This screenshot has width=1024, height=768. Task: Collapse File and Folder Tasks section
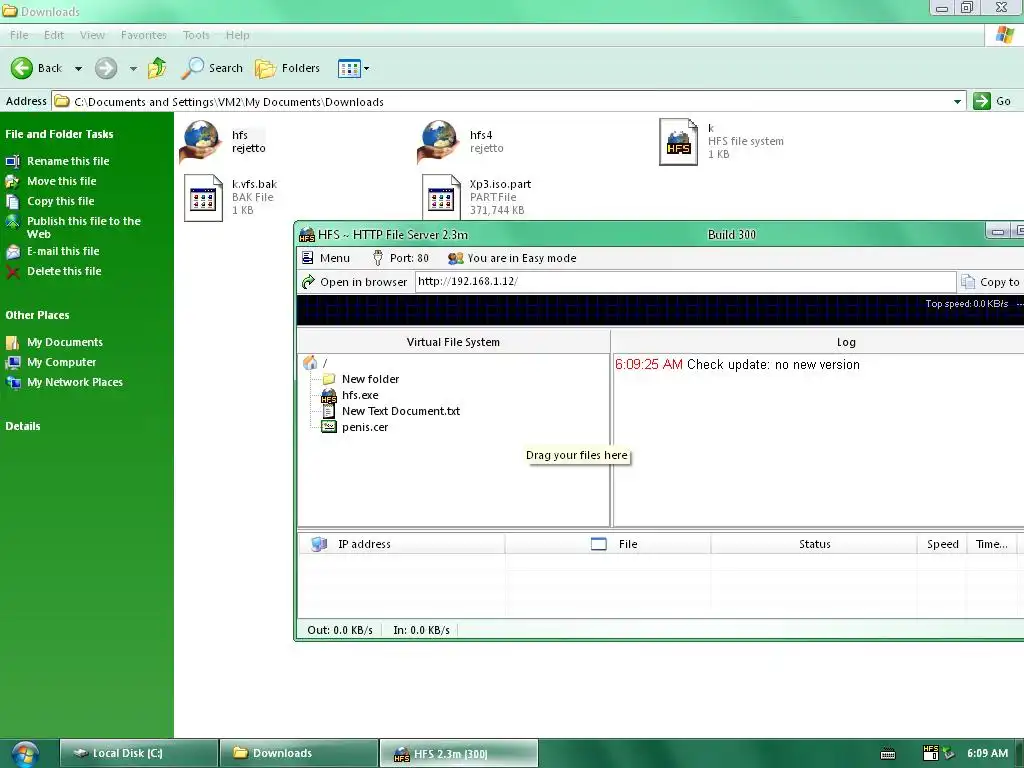pyautogui.click(x=59, y=134)
